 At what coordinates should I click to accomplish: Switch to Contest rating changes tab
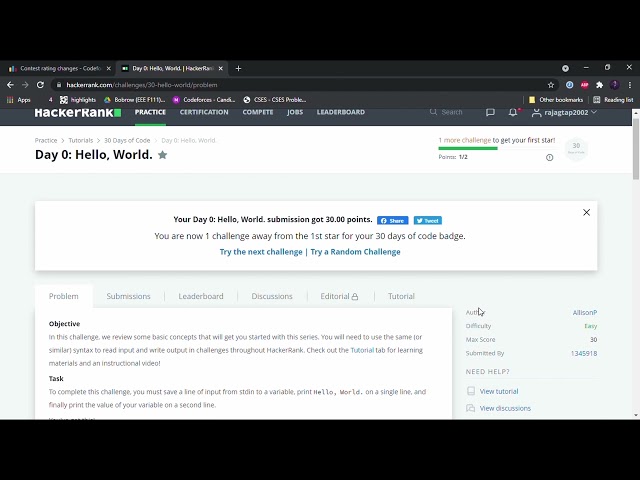(60, 69)
